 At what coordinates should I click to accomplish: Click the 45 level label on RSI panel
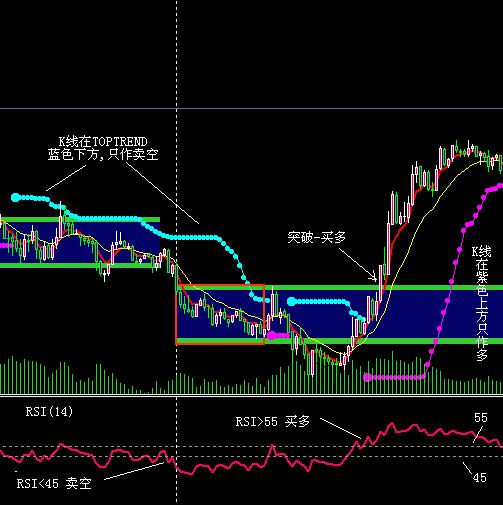480,478
